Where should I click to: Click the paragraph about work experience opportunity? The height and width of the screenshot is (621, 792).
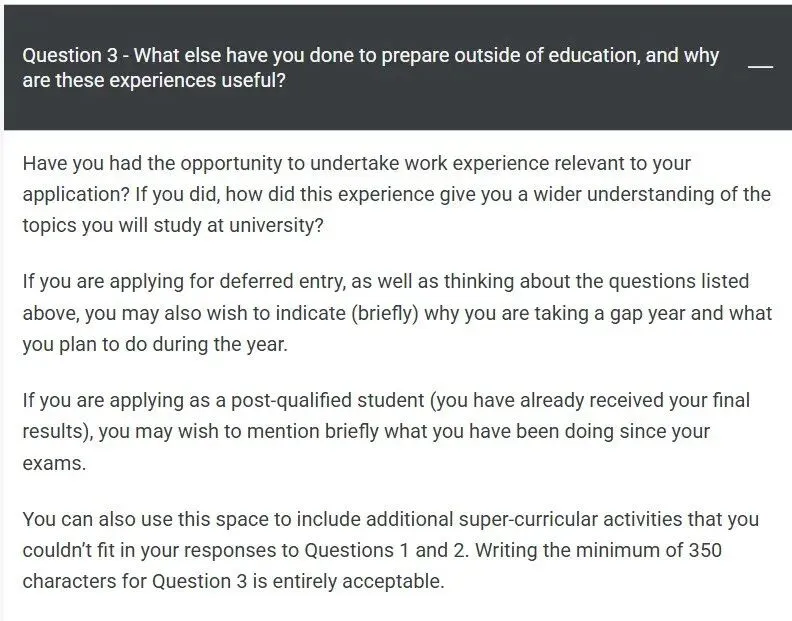356,163
